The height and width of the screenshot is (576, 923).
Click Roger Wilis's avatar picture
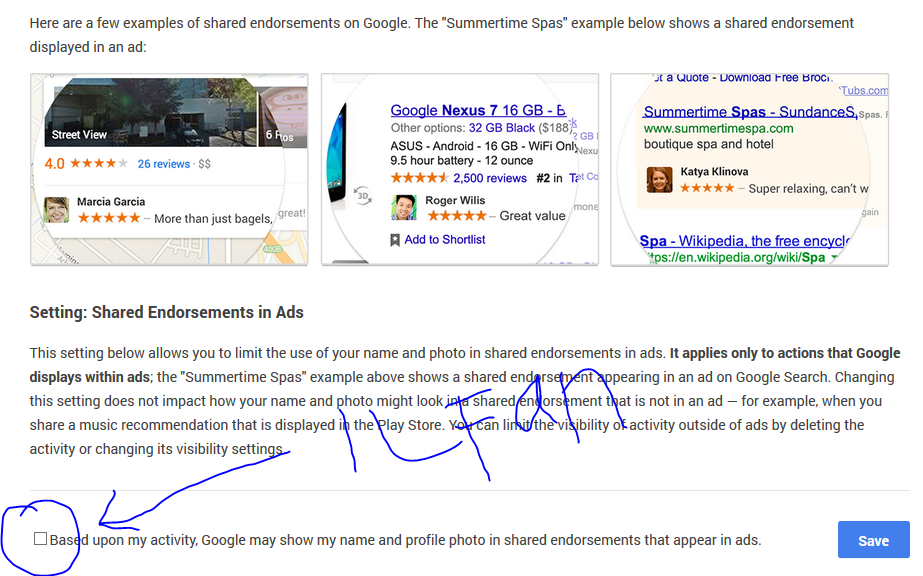point(404,208)
